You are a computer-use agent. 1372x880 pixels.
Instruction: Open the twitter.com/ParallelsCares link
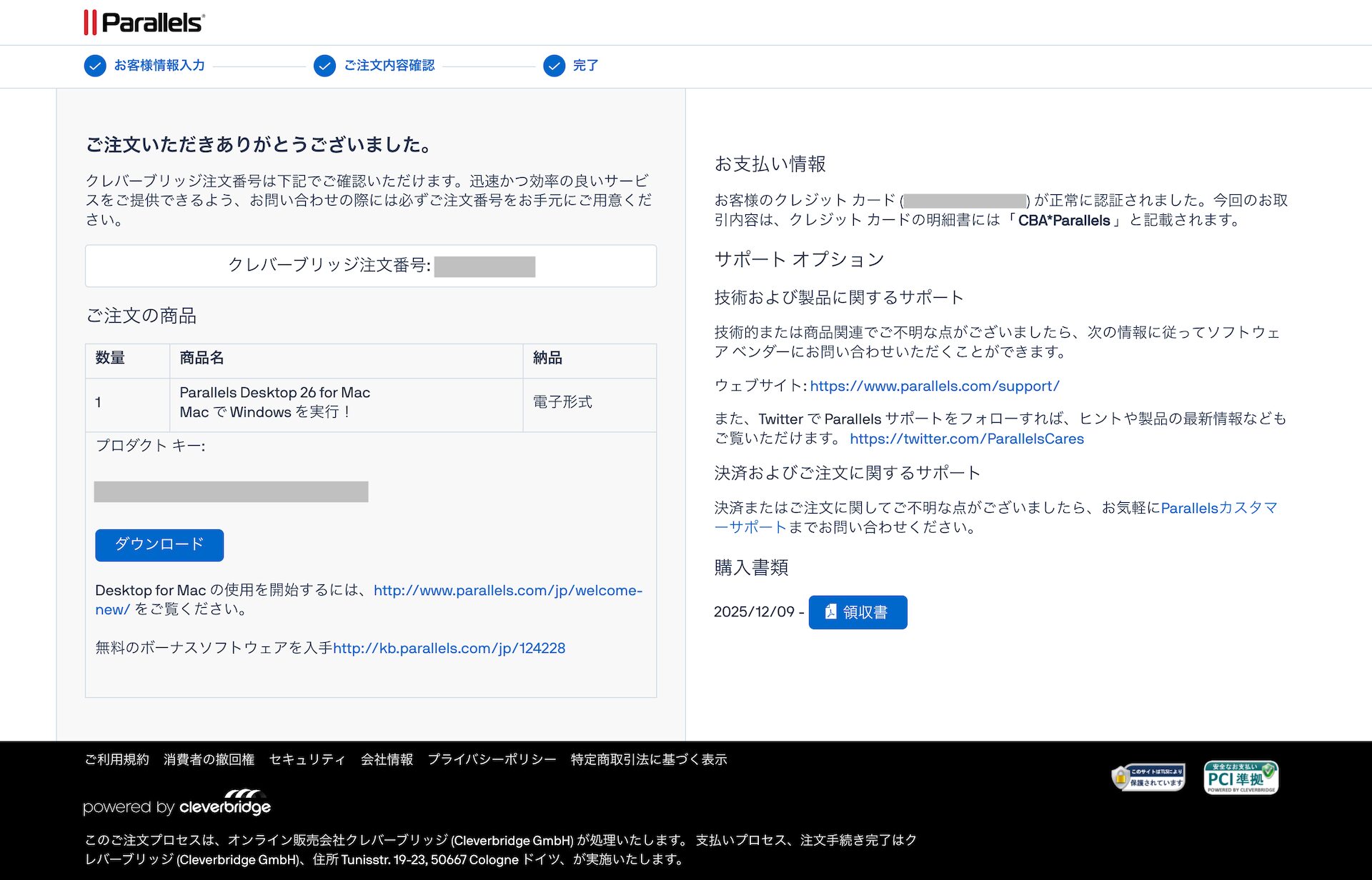[966, 439]
